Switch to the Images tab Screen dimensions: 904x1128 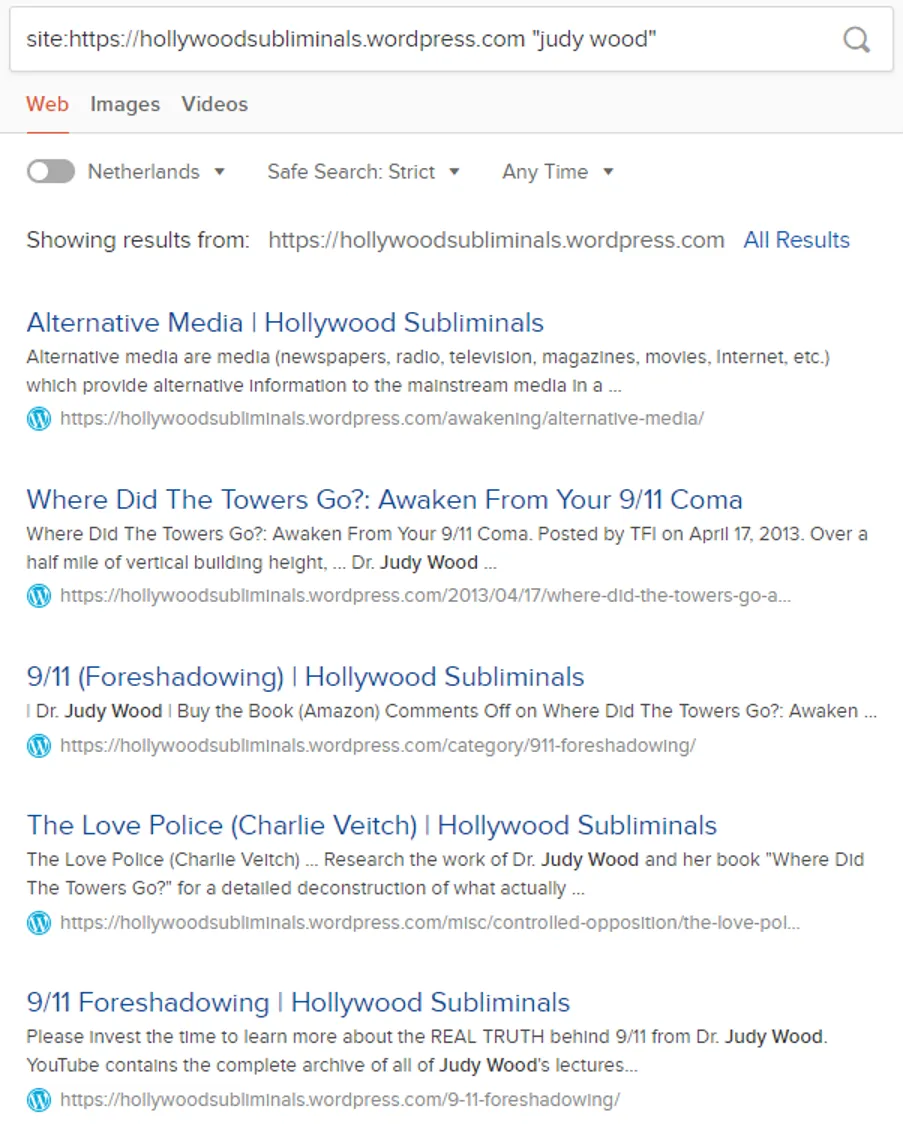click(x=125, y=104)
